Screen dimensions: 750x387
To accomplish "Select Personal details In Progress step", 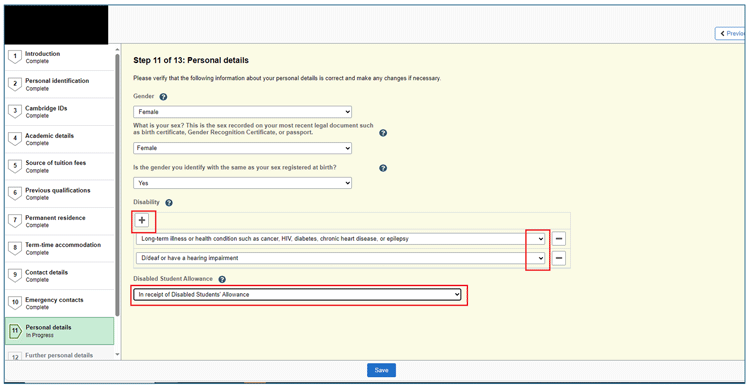I will click(60, 331).
